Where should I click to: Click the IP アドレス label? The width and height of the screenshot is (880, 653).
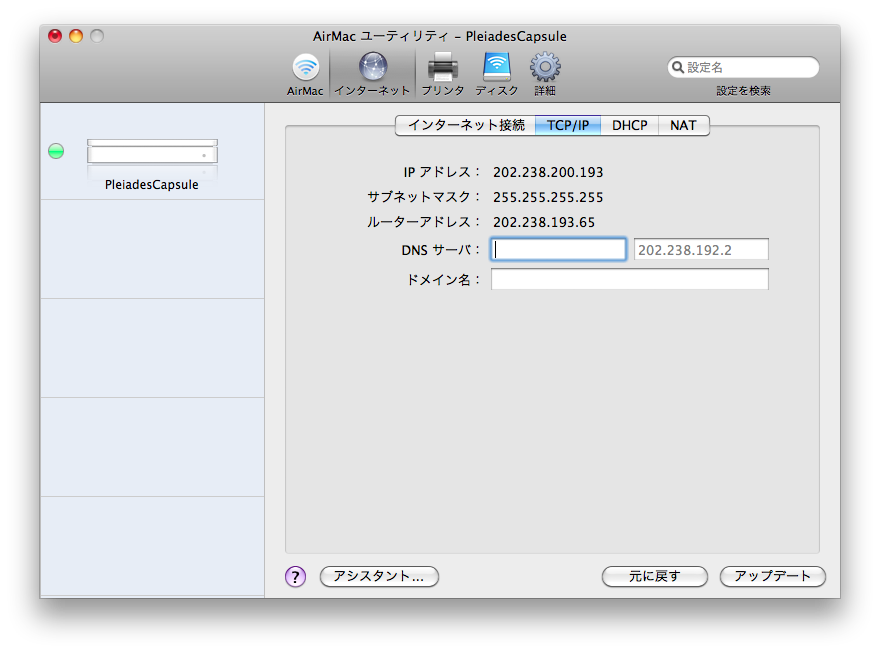point(442,172)
